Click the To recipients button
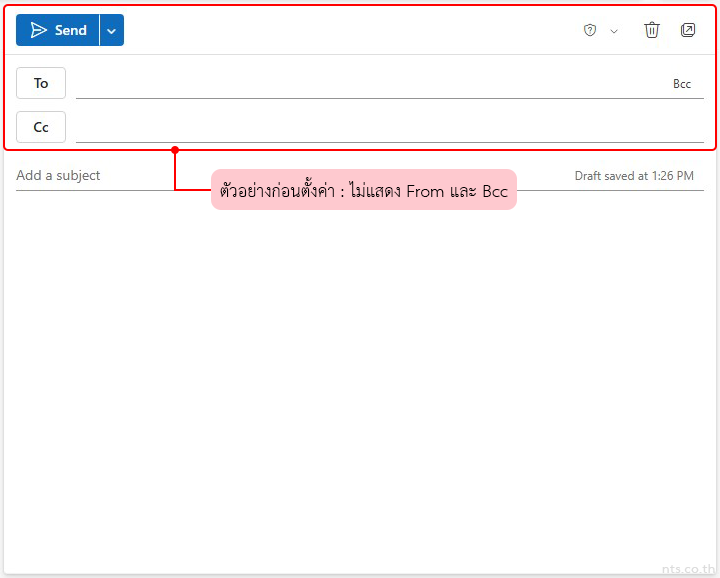Image resolution: width=720 pixels, height=578 pixels. click(x=41, y=83)
